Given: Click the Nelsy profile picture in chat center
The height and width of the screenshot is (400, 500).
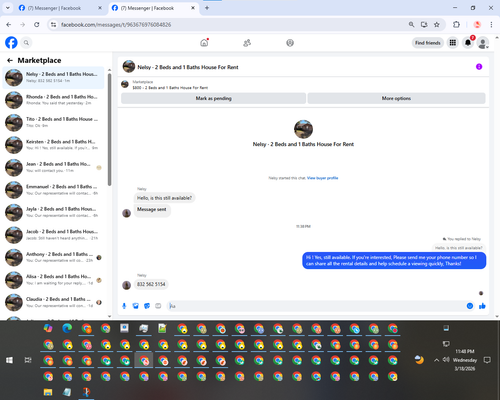Looking at the screenshot, I should click(x=303, y=129).
